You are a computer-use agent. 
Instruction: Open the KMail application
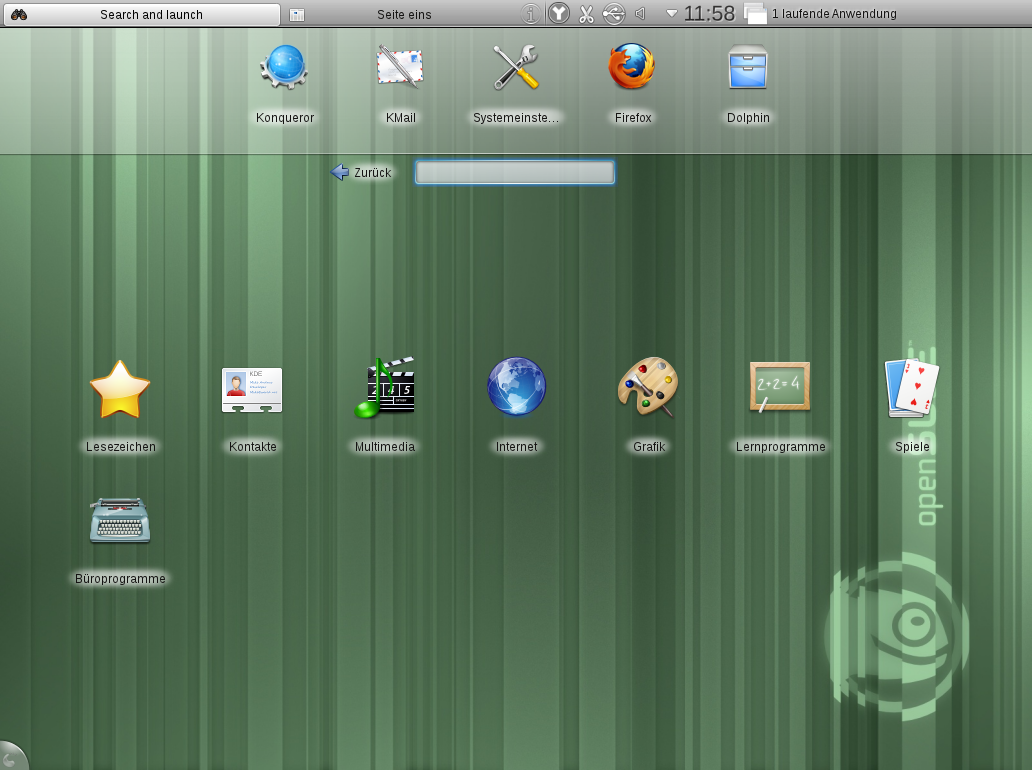pos(400,69)
